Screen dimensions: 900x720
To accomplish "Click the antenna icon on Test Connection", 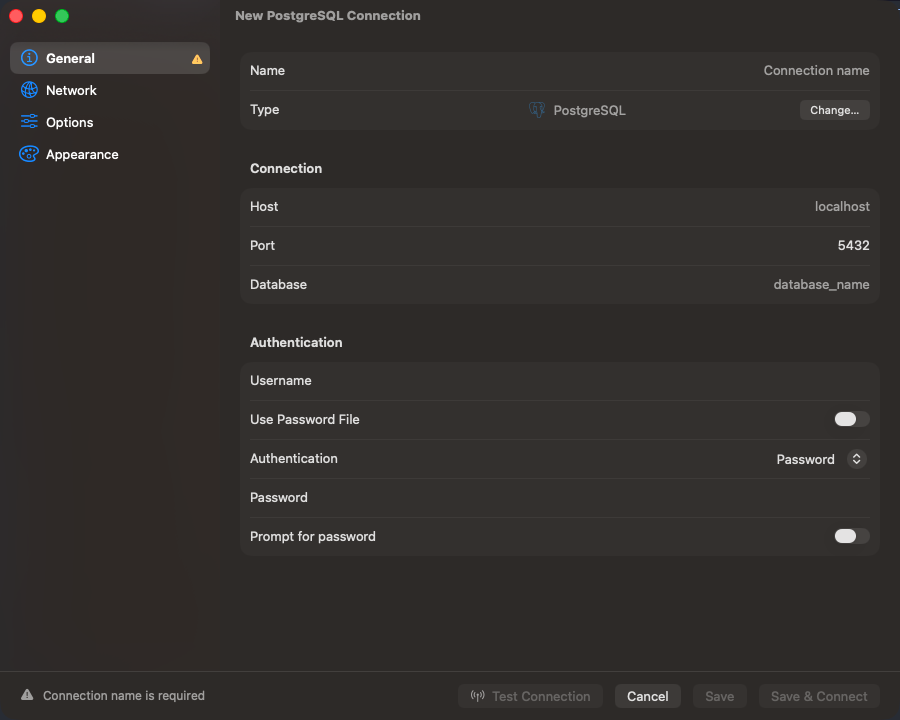I will click(x=478, y=696).
